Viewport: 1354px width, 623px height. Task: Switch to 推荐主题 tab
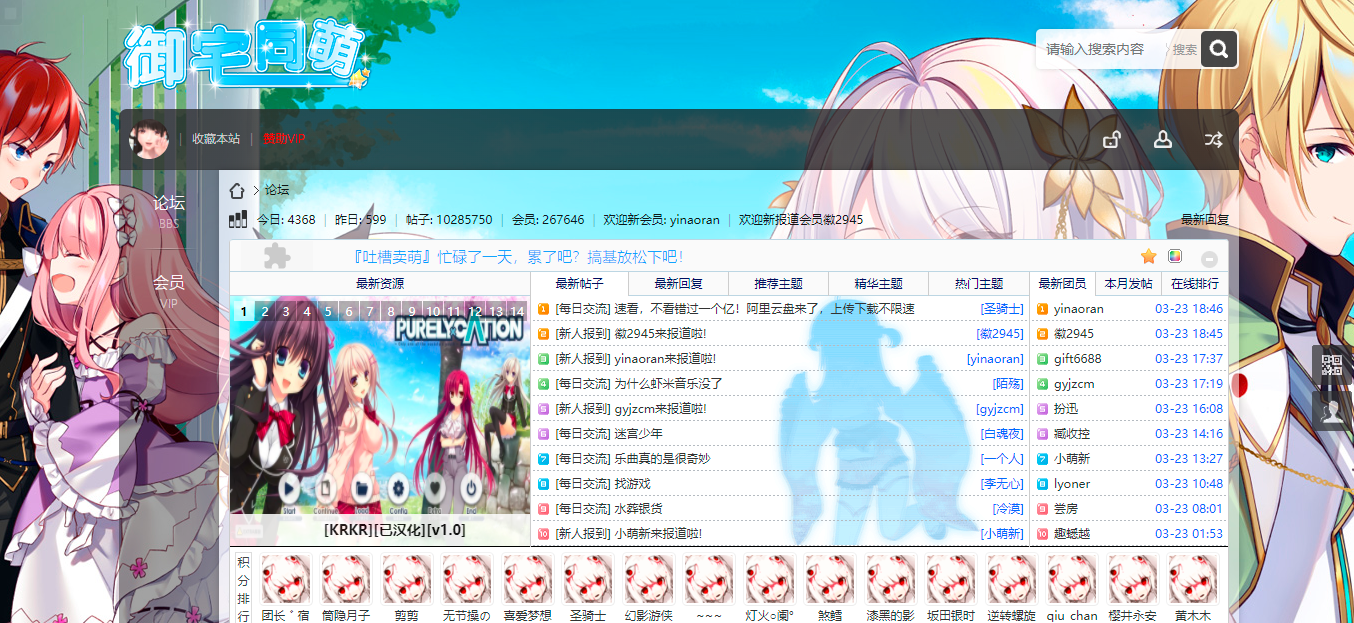tap(779, 284)
